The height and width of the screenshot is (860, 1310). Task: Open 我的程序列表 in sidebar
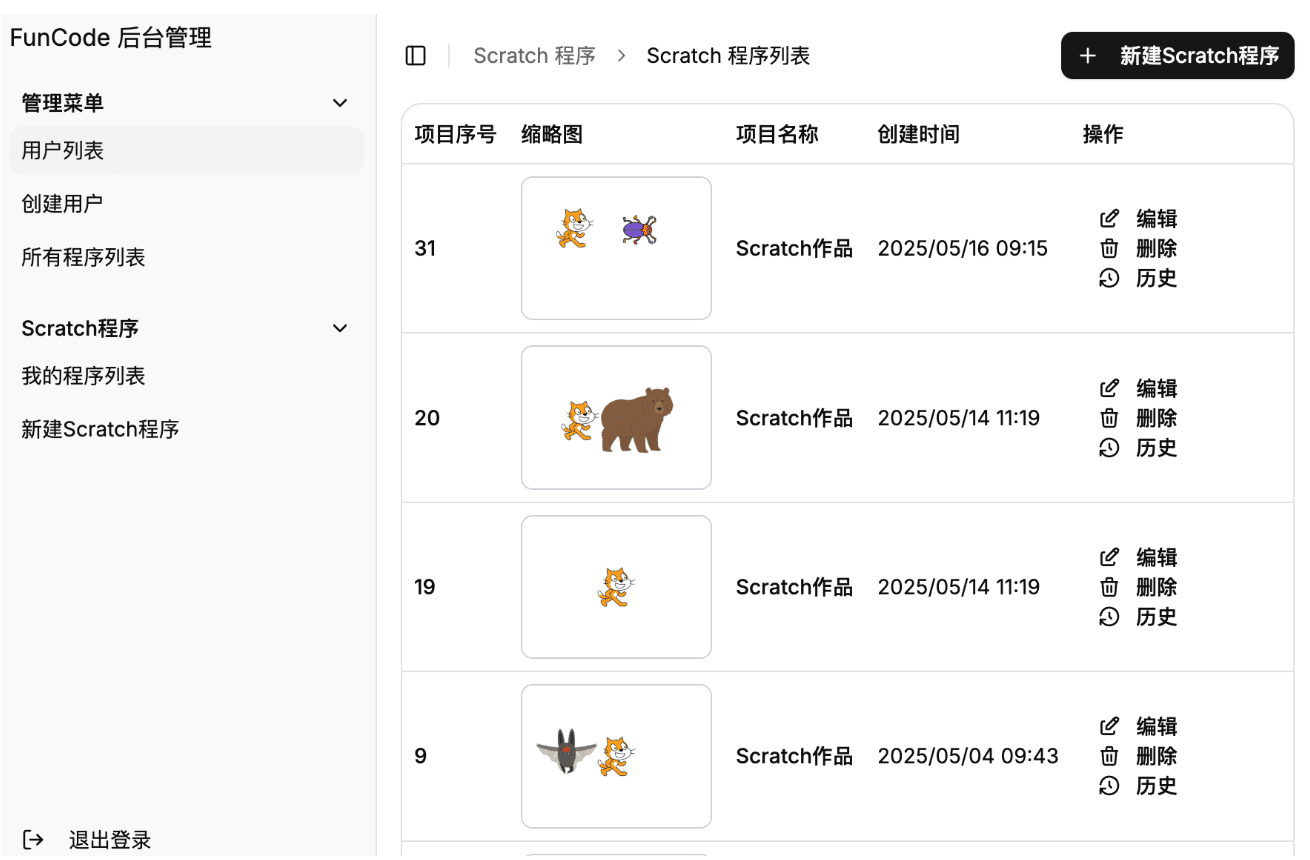[83, 376]
